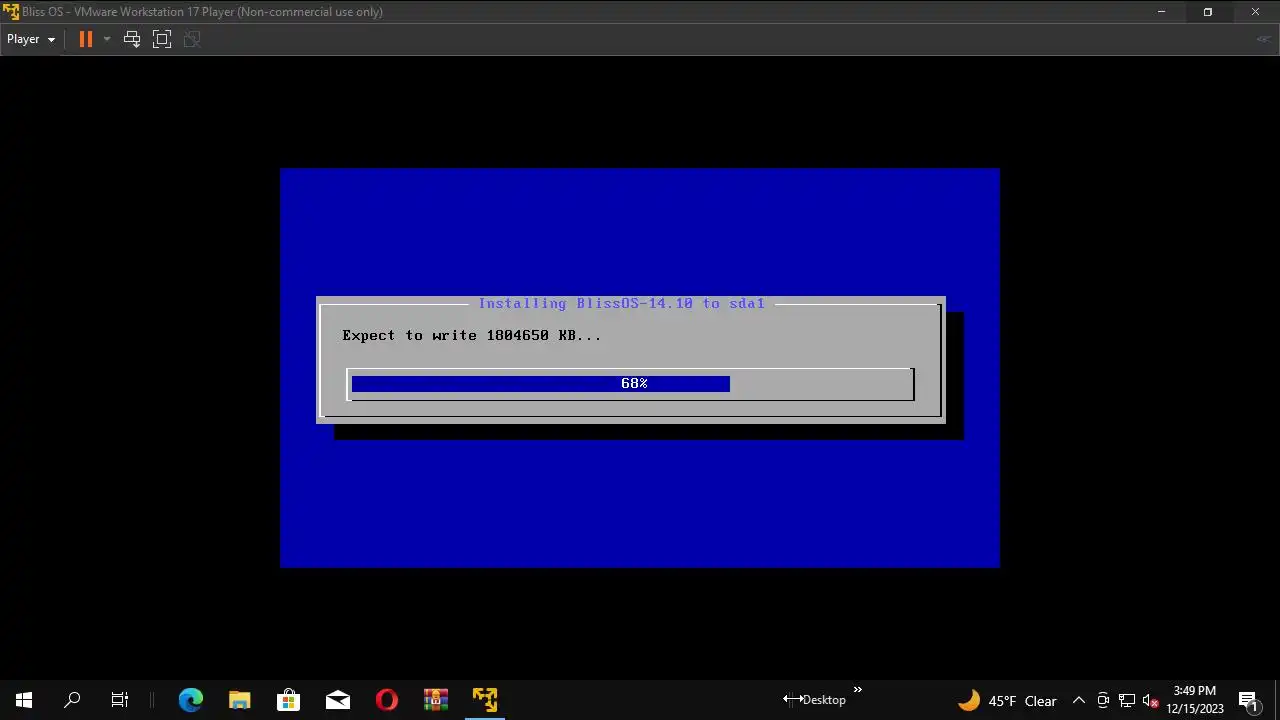Click the greyed-out Unity mode icon
Screen dimensions: 1280x720
pyautogui.click(x=192, y=39)
